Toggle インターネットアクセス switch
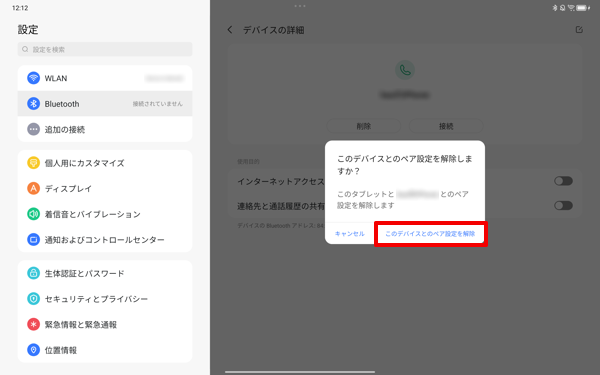The width and height of the screenshot is (600, 375). click(563, 181)
